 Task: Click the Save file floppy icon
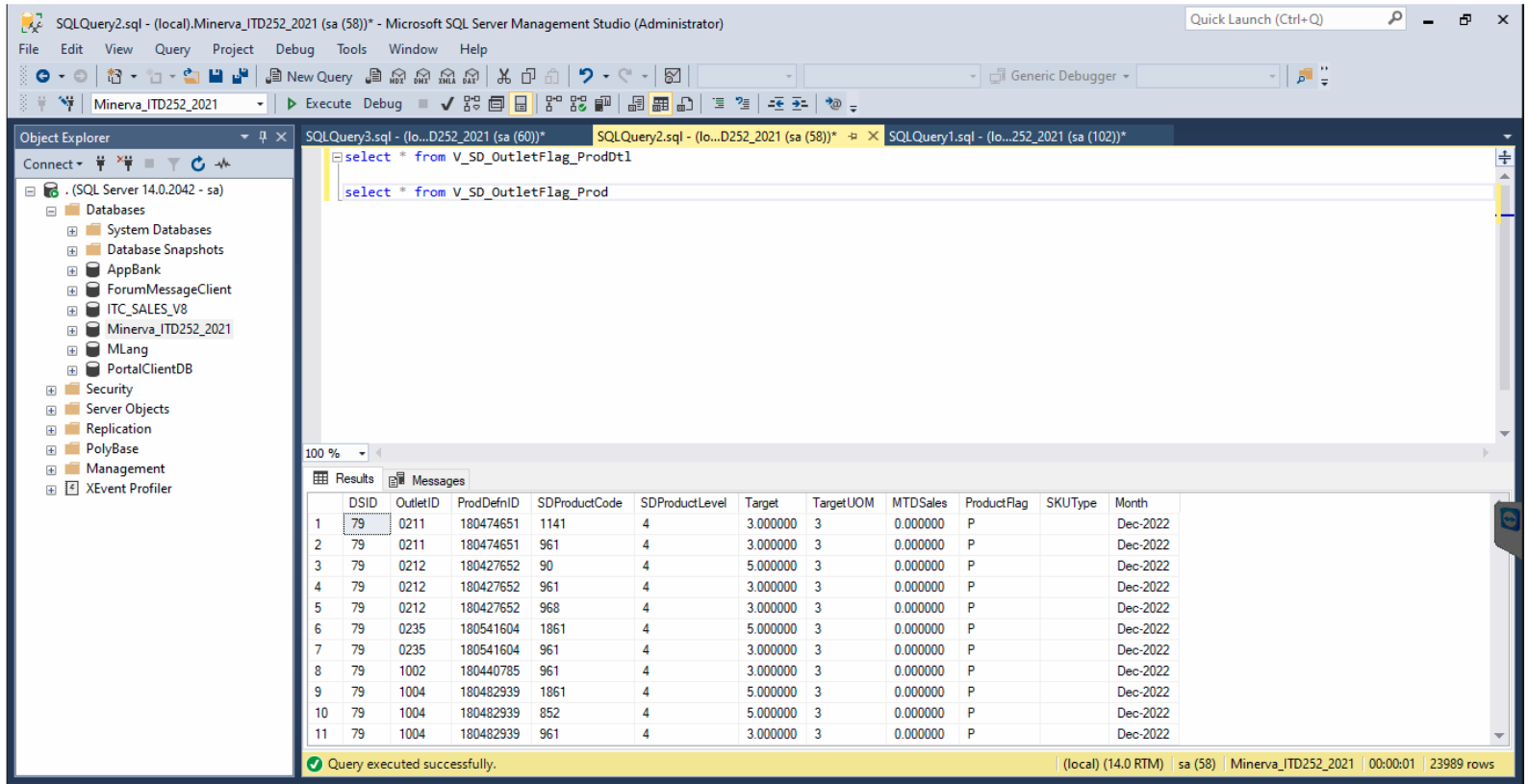pos(216,76)
